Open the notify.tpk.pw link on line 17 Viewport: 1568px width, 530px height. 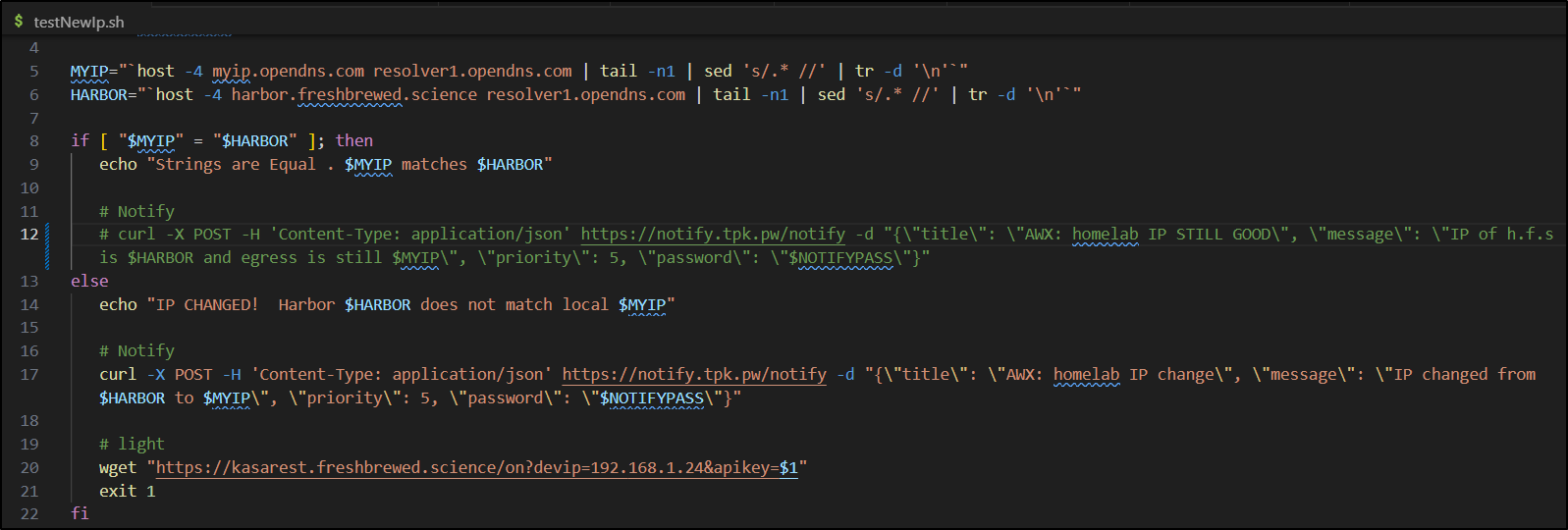(x=693, y=375)
